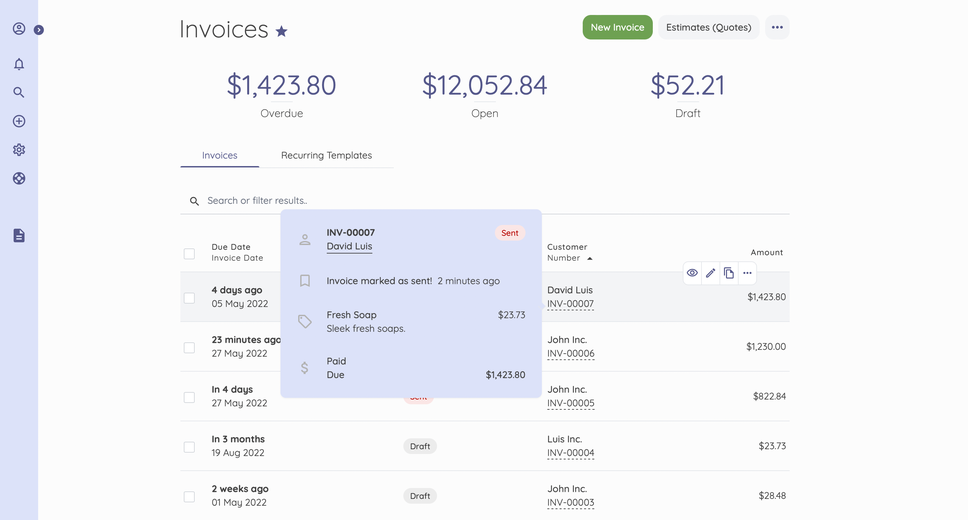Click the New Invoice button
This screenshot has width=968, height=520.
pos(617,27)
